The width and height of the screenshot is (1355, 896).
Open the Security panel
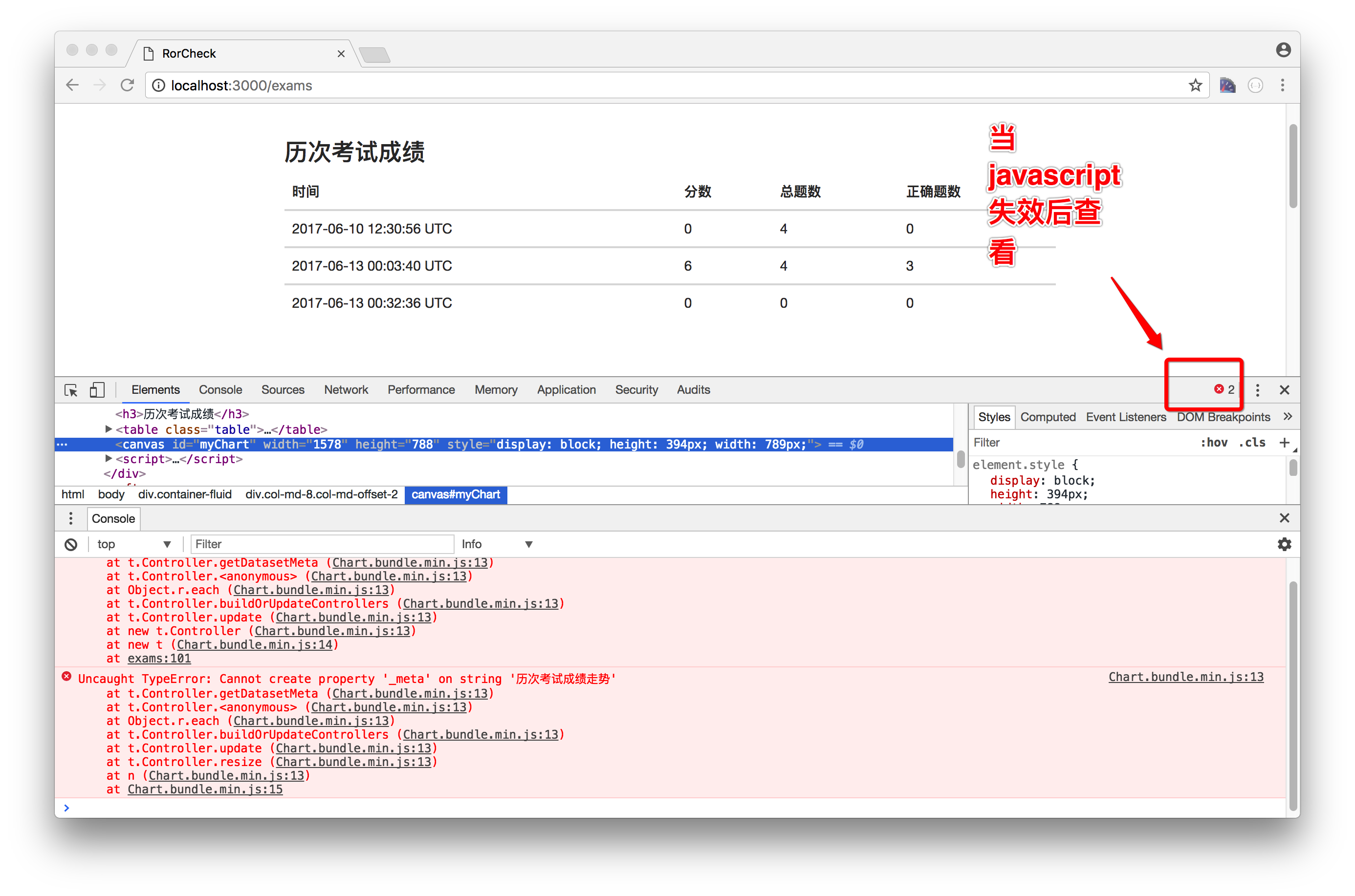point(636,390)
